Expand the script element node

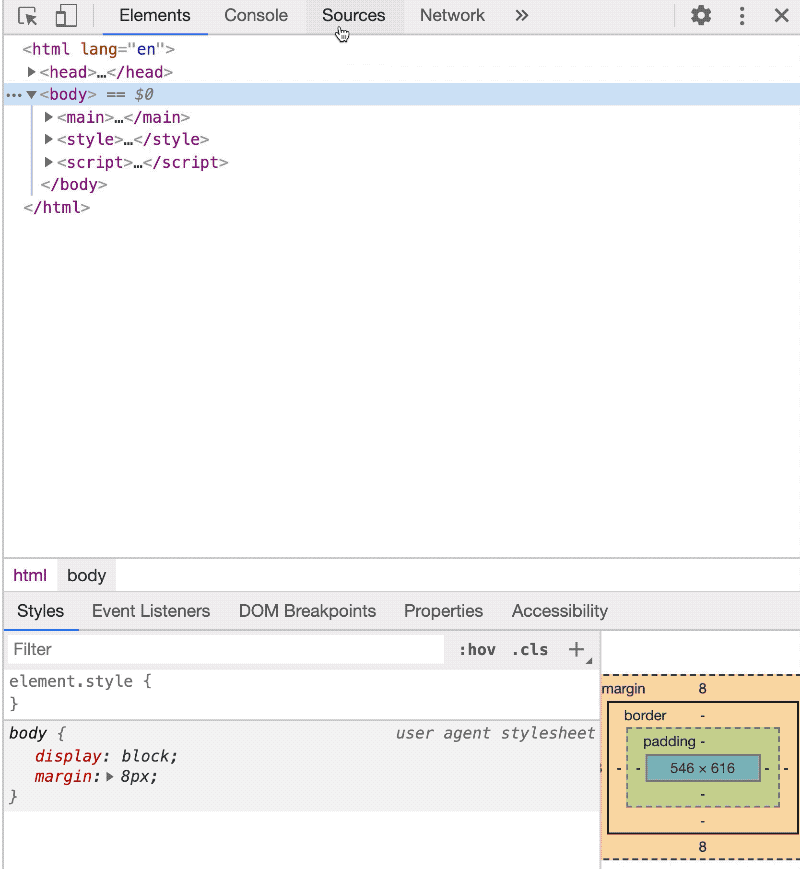coord(49,162)
